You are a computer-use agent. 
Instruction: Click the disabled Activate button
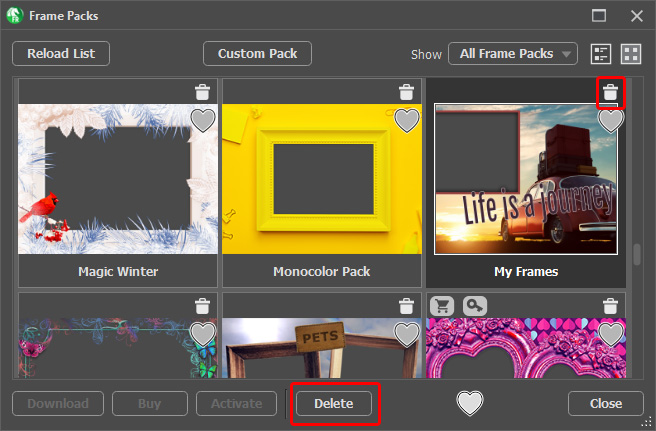236,403
